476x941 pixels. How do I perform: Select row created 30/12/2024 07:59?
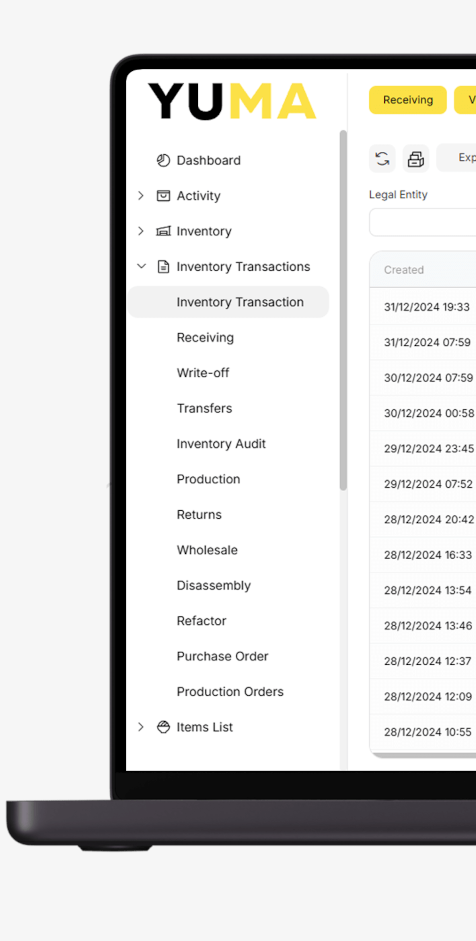tap(423, 377)
